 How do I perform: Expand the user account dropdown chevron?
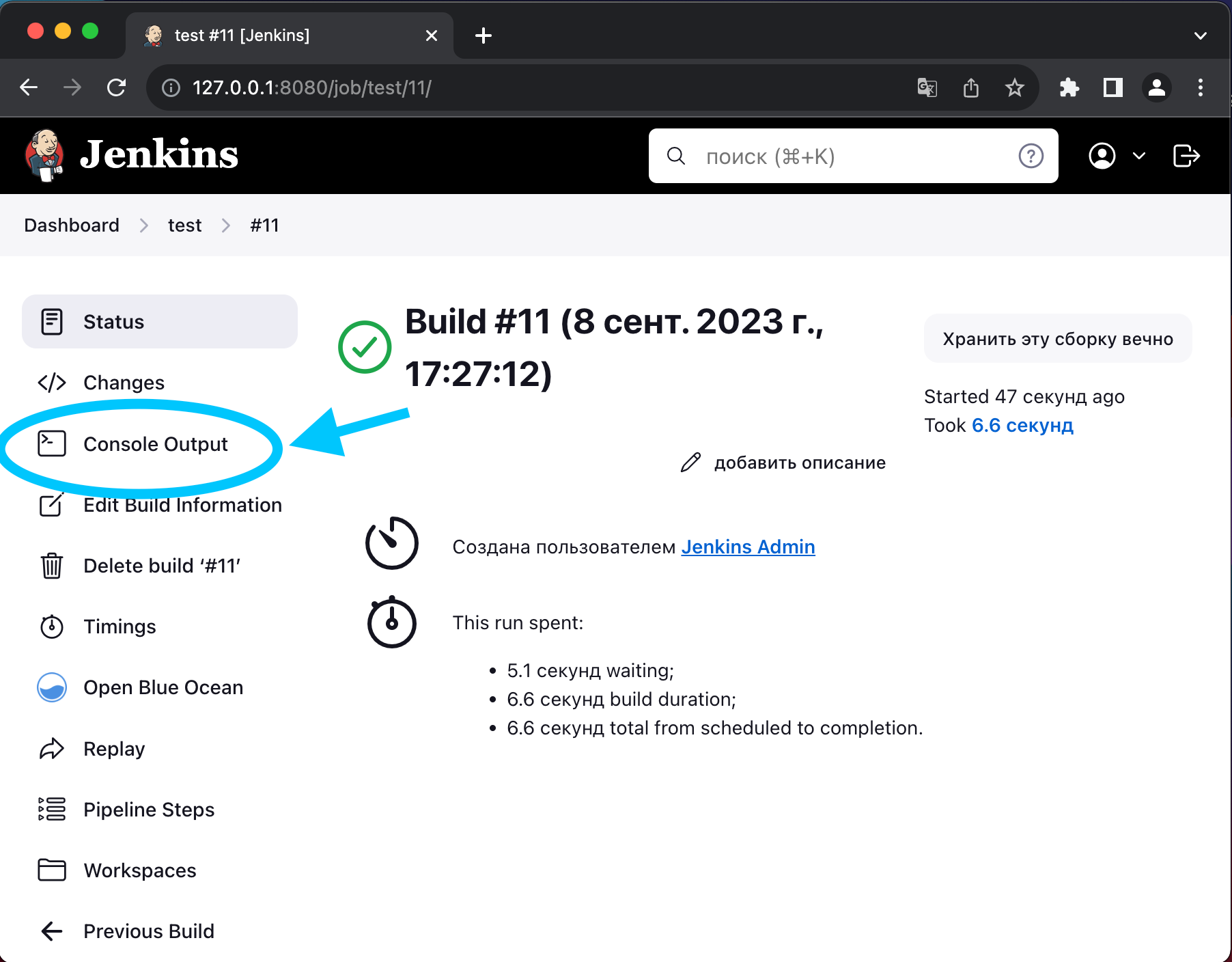pos(1139,156)
